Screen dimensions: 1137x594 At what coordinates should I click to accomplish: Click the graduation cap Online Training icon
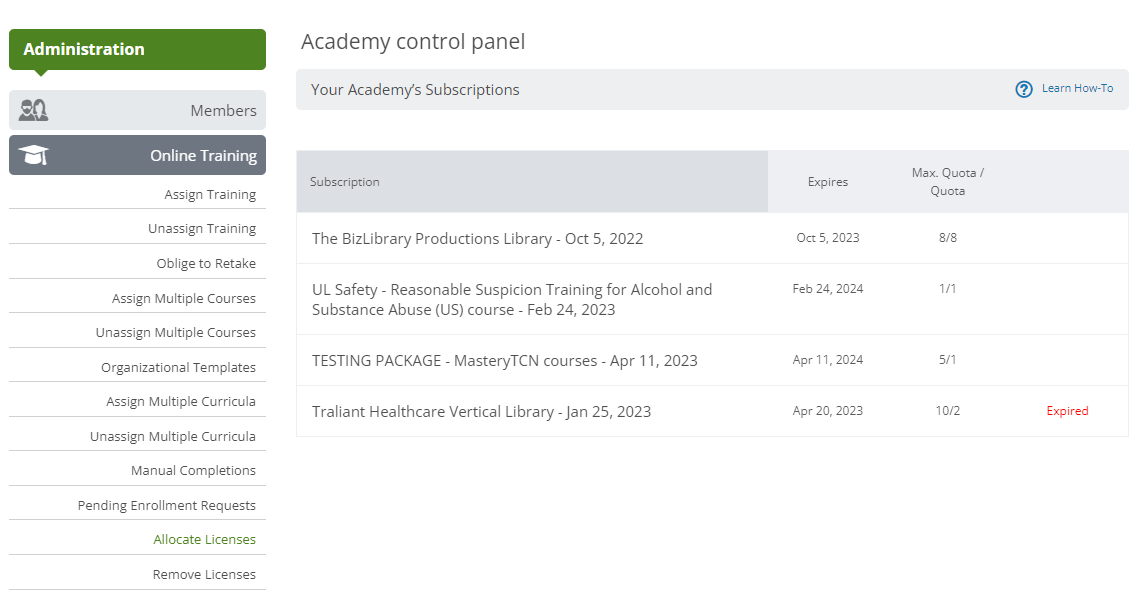33,155
